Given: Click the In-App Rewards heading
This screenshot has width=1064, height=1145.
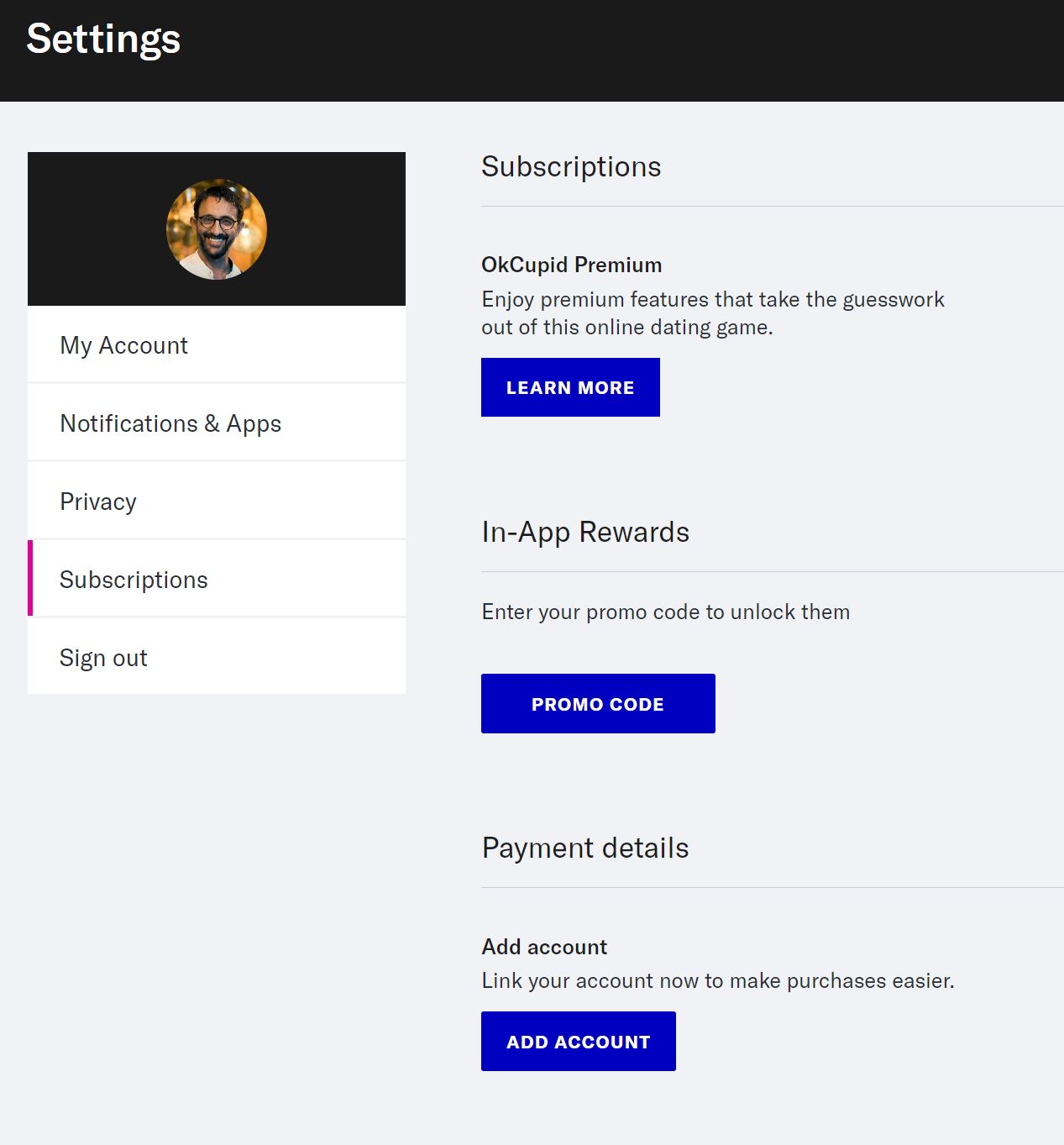Looking at the screenshot, I should [x=585, y=531].
